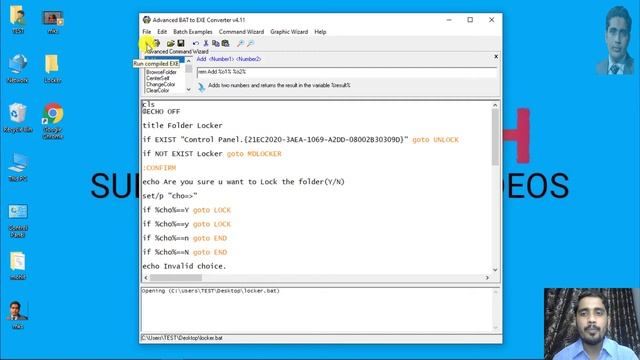
Task: Click the 'rem Add %o1% %o2%' command field
Action: pyautogui.click(x=347, y=72)
